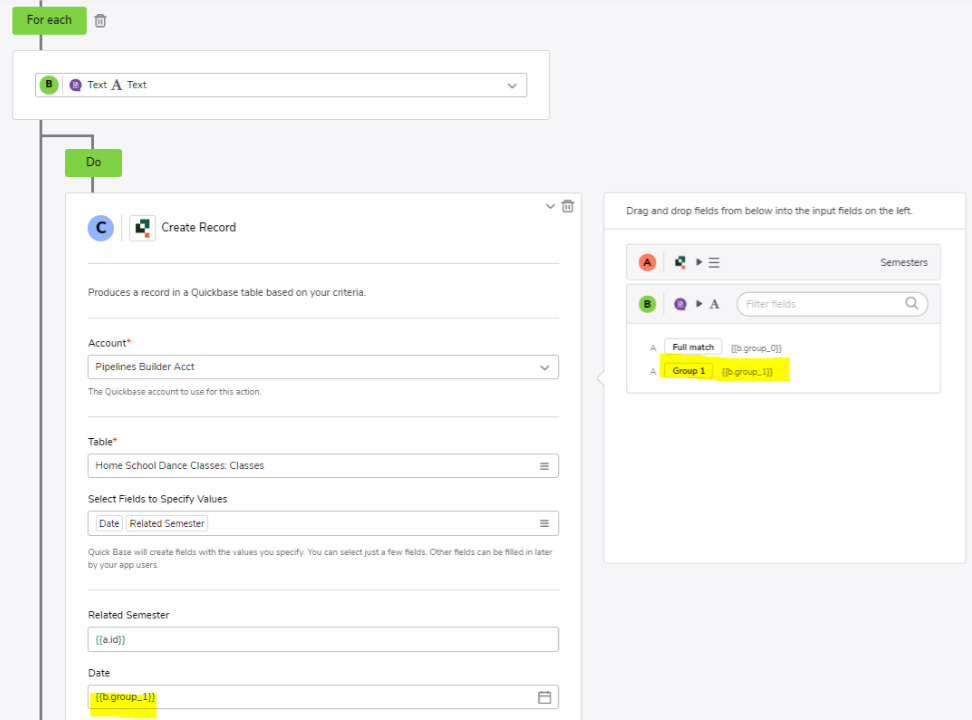
Task: Expand step A Semesters with arrow
Action: point(699,262)
